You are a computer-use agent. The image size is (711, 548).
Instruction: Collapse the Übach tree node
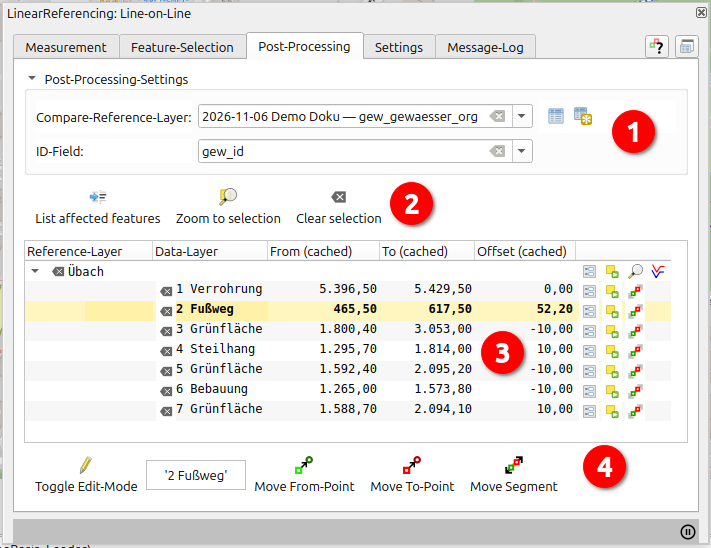pyautogui.click(x=36, y=271)
